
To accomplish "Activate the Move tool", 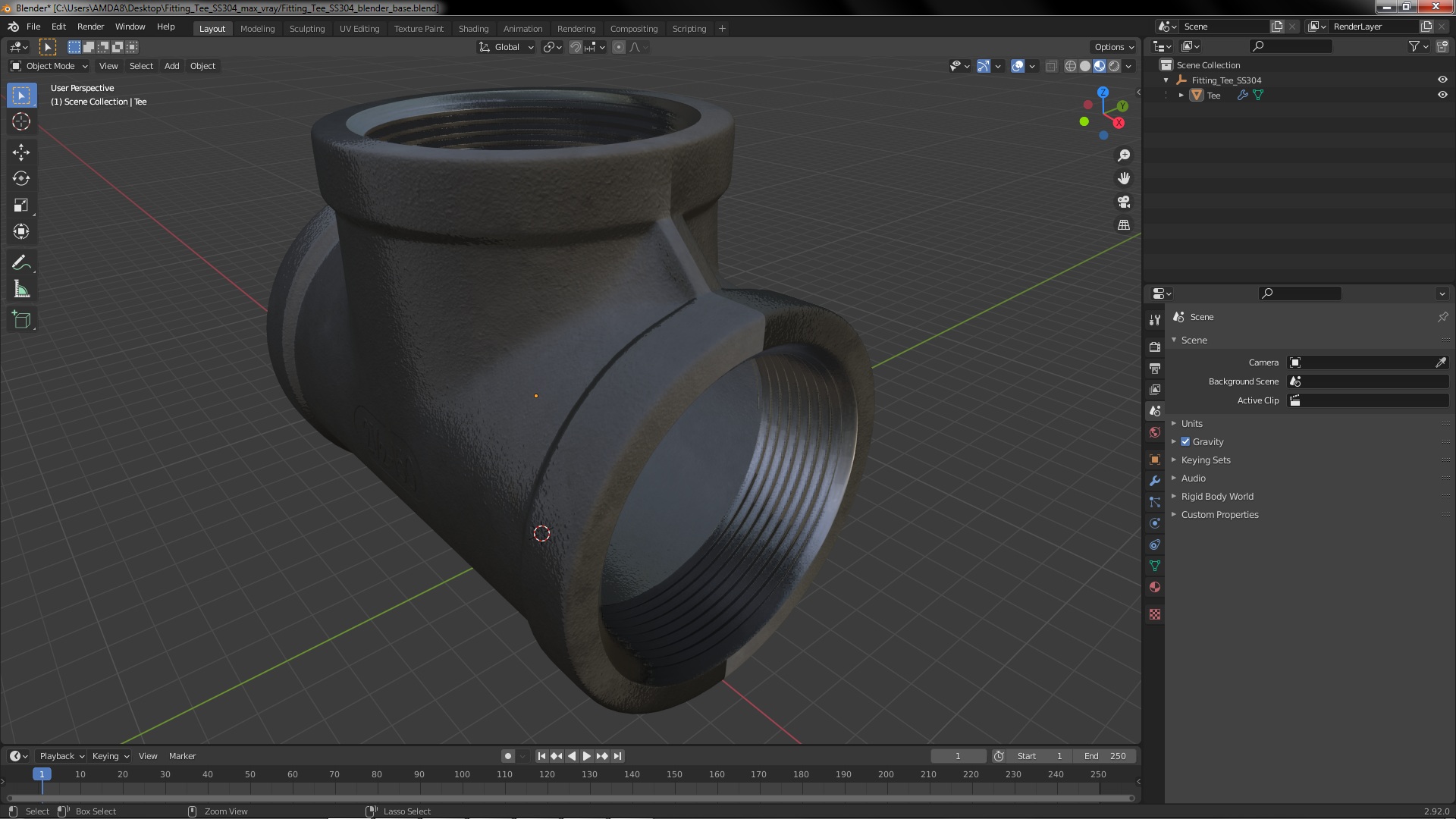I will pyautogui.click(x=21, y=152).
